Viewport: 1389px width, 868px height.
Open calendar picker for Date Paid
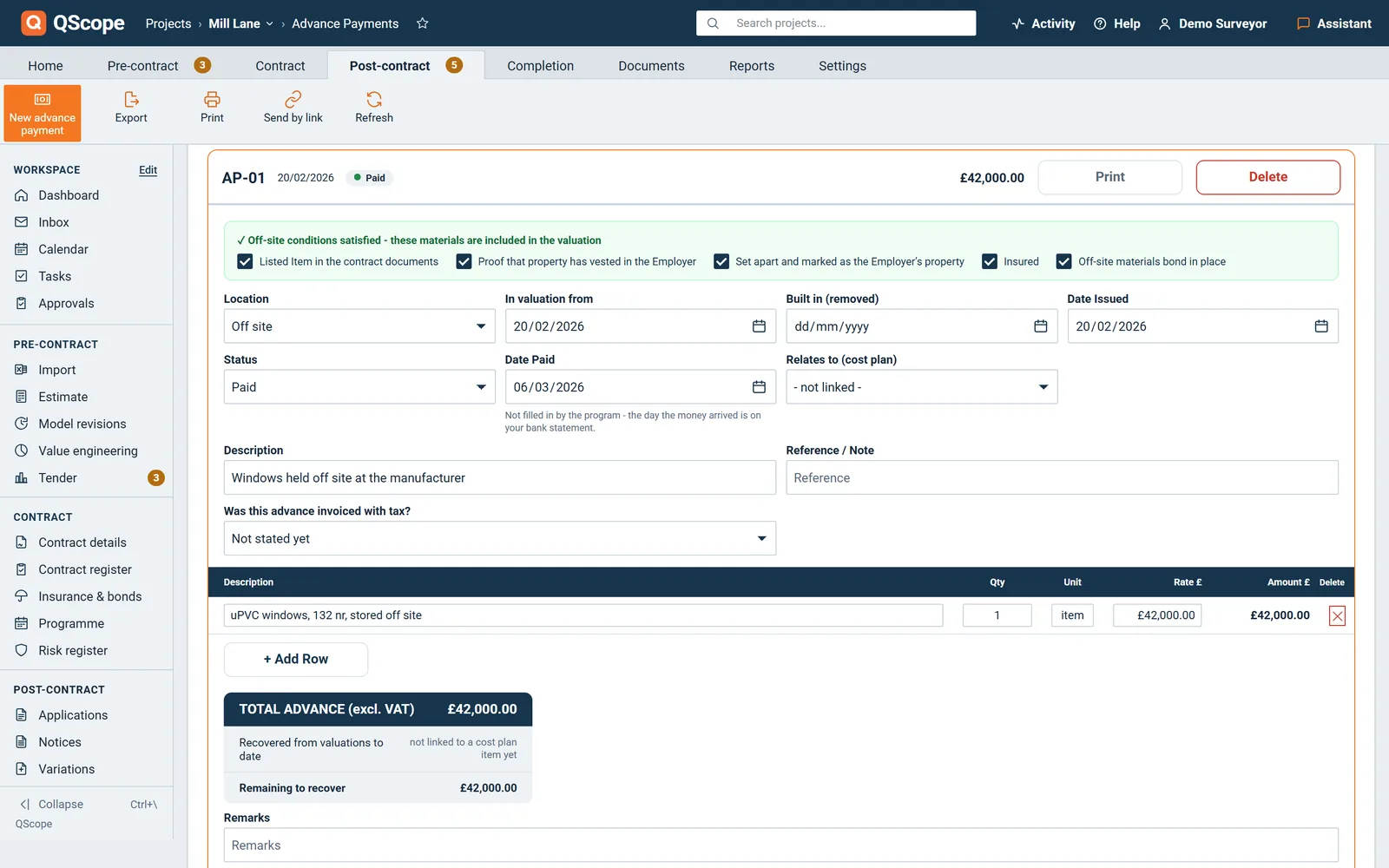tap(759, 387)
